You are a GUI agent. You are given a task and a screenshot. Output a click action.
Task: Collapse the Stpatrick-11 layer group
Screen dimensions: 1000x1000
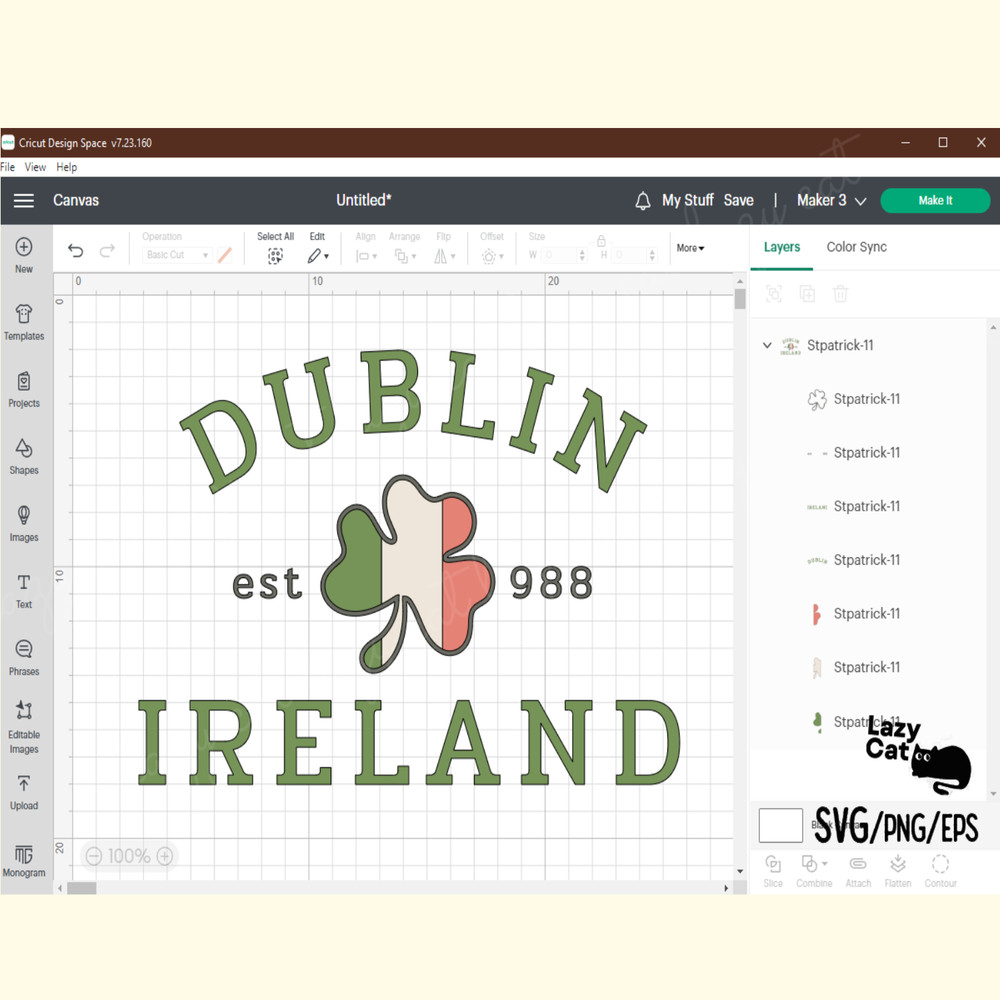tap(766, 344)
